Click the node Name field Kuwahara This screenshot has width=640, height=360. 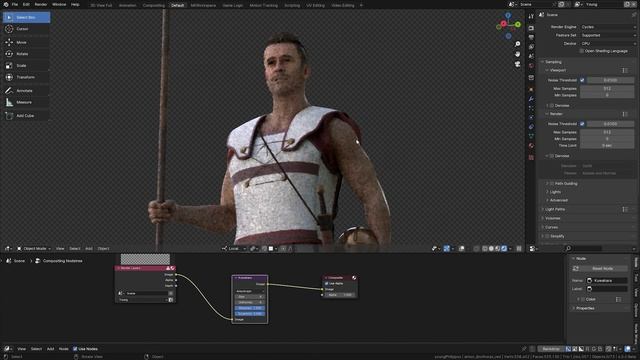pyautogui.click(x=607, y=281)
